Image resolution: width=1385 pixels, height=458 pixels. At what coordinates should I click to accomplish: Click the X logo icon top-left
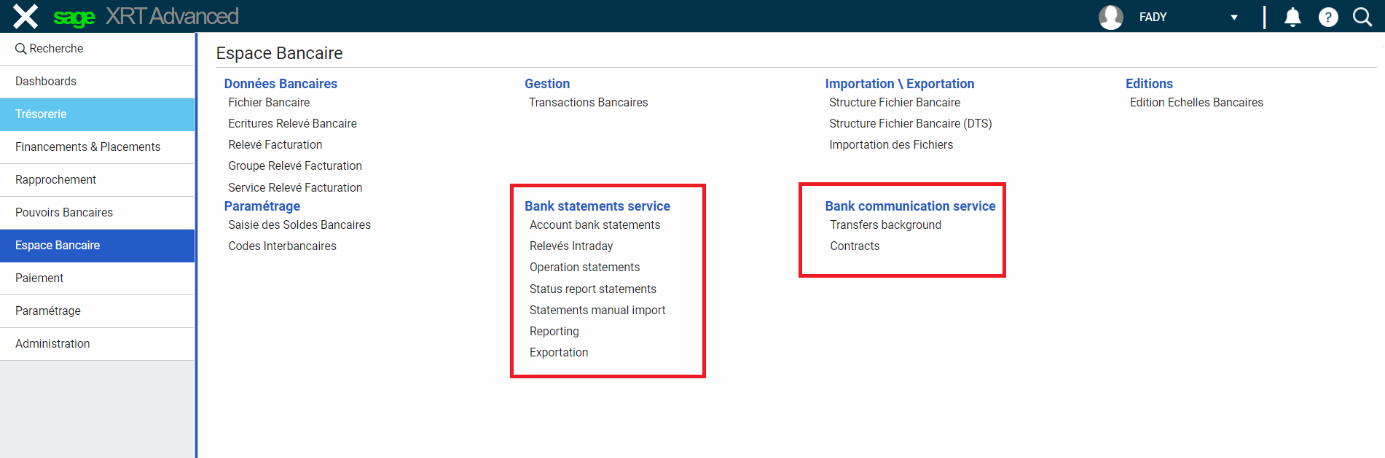26,16
